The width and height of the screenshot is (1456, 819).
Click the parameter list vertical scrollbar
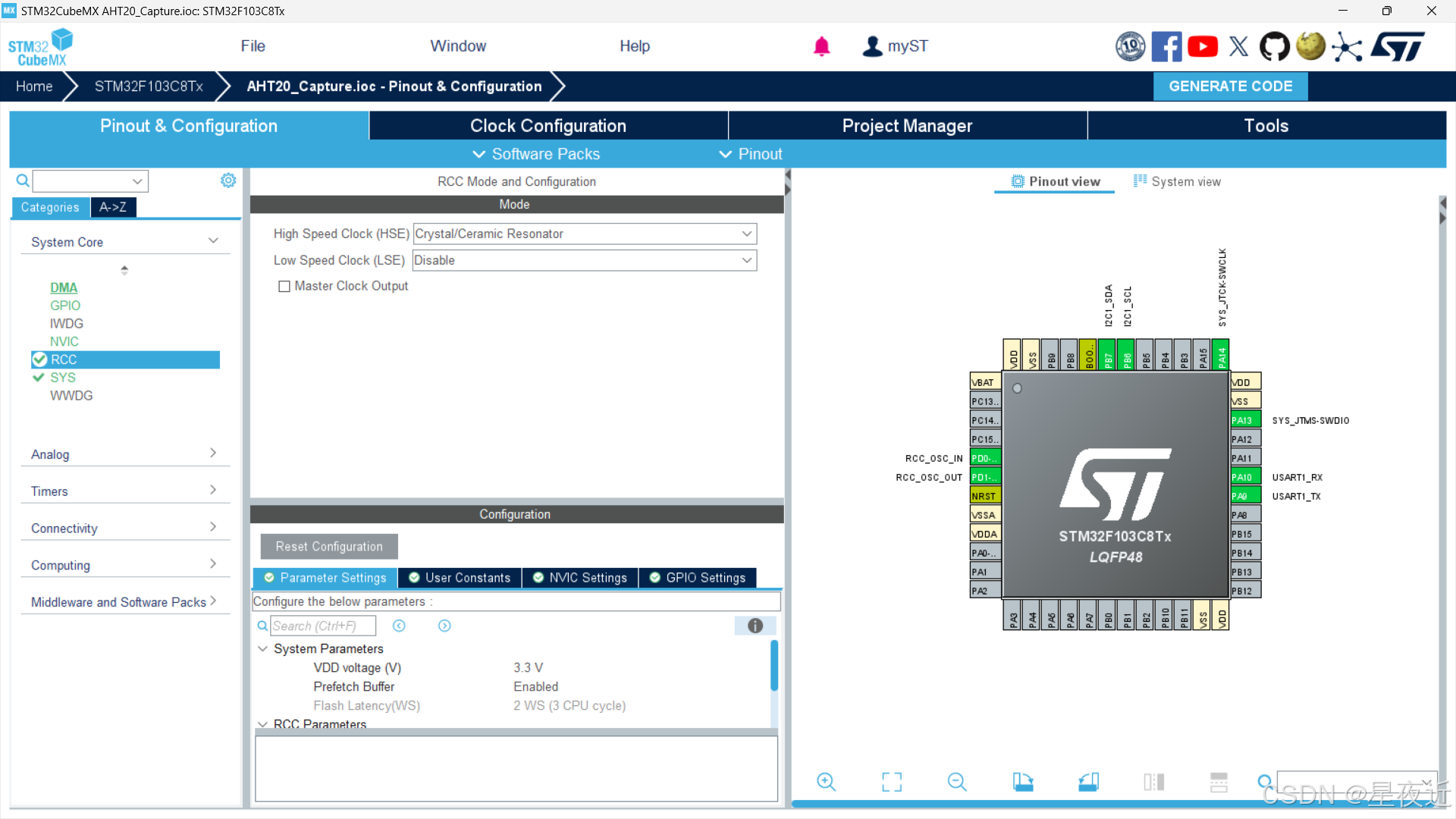pos(774,666)
